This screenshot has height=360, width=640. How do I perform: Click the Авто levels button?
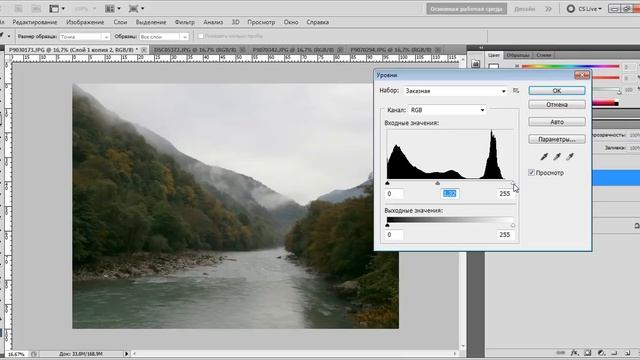(557, 122)
